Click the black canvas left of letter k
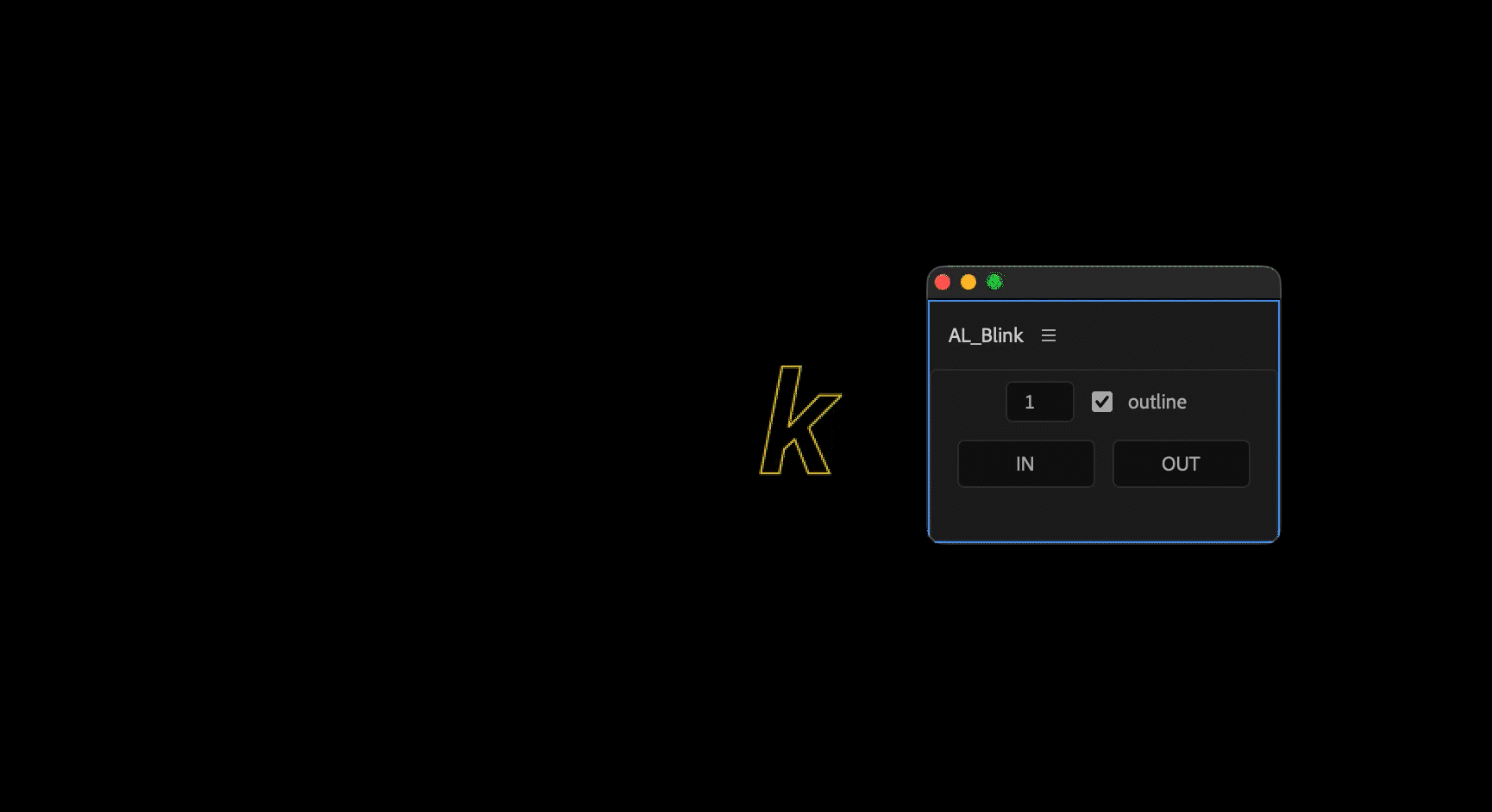Screen dimensions: 1492x812 517,422
